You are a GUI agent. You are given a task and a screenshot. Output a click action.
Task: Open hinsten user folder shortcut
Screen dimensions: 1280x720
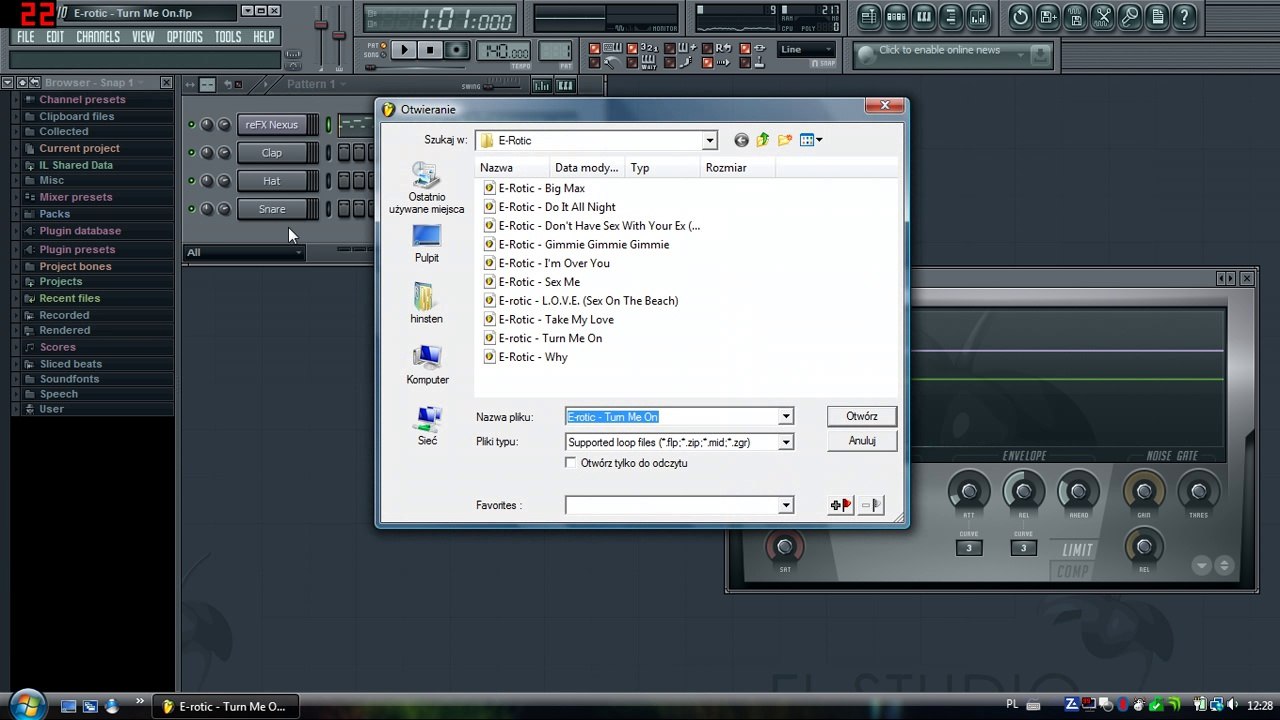click(x=426, y=303)
